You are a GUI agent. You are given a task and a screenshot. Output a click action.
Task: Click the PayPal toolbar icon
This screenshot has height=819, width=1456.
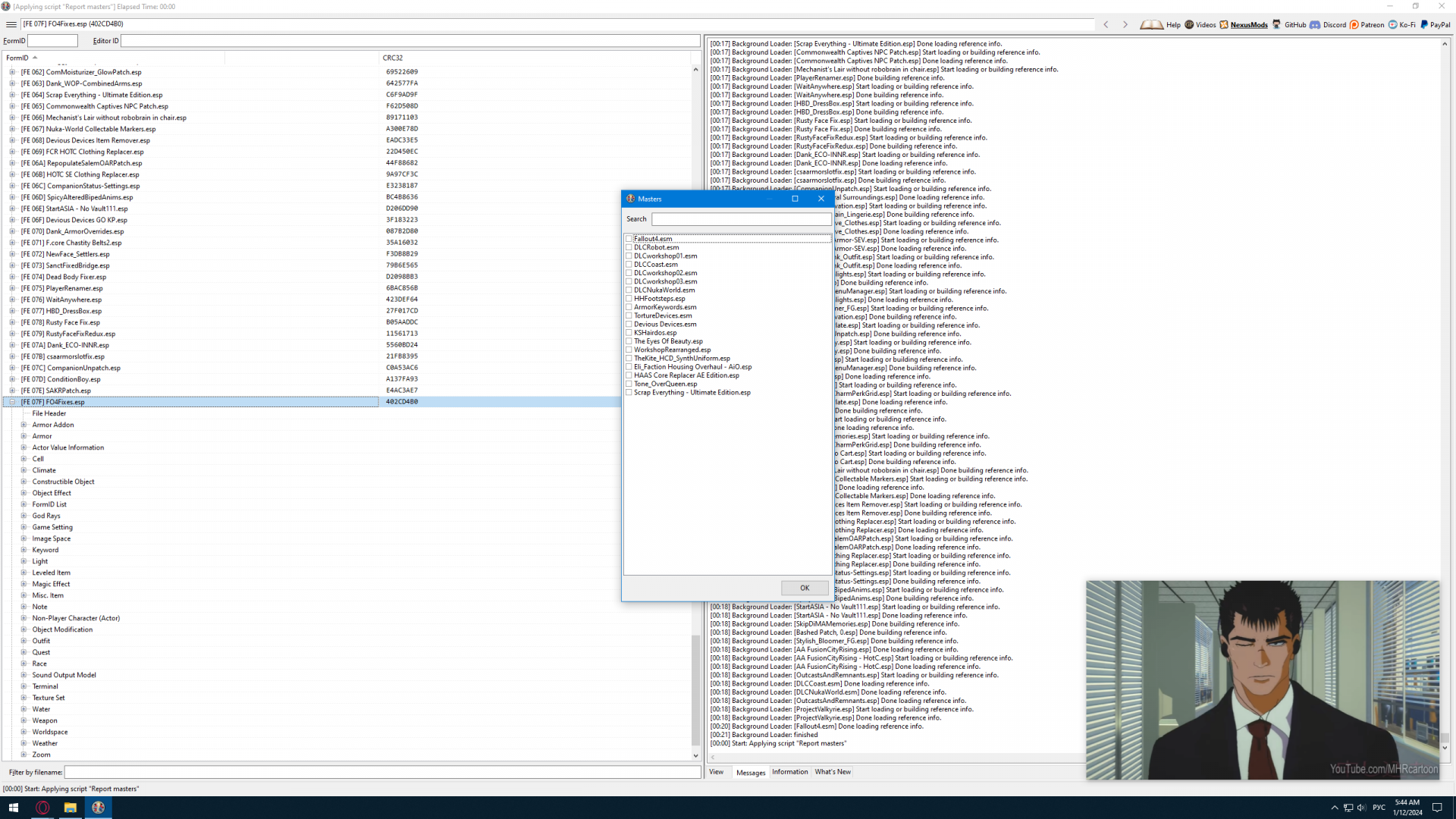click(x=1424, y=25)
